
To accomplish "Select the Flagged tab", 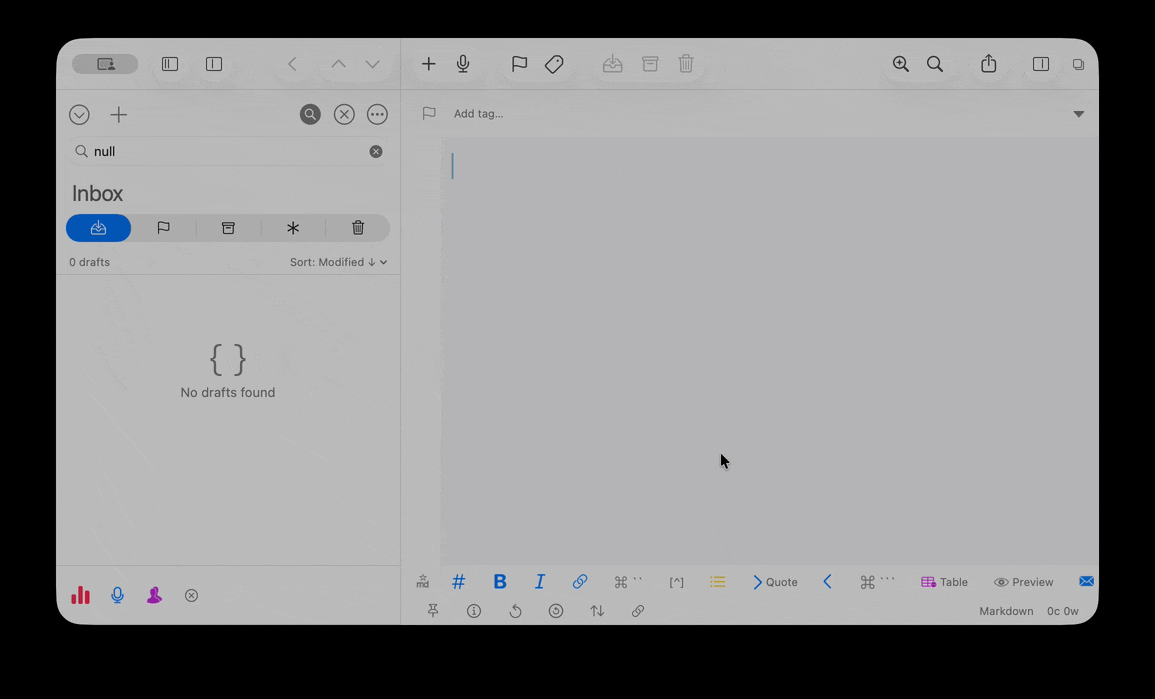I will [164, 228].
